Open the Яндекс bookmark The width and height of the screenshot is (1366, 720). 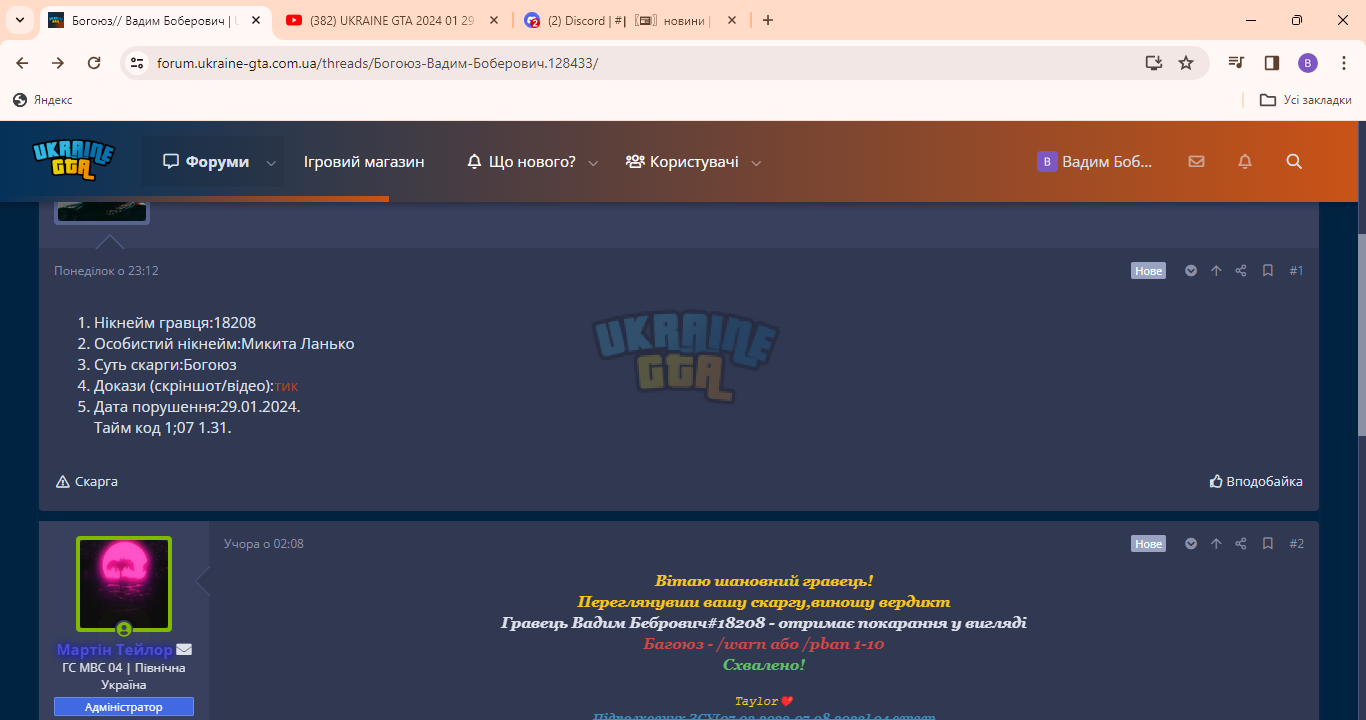click(43, 100)
